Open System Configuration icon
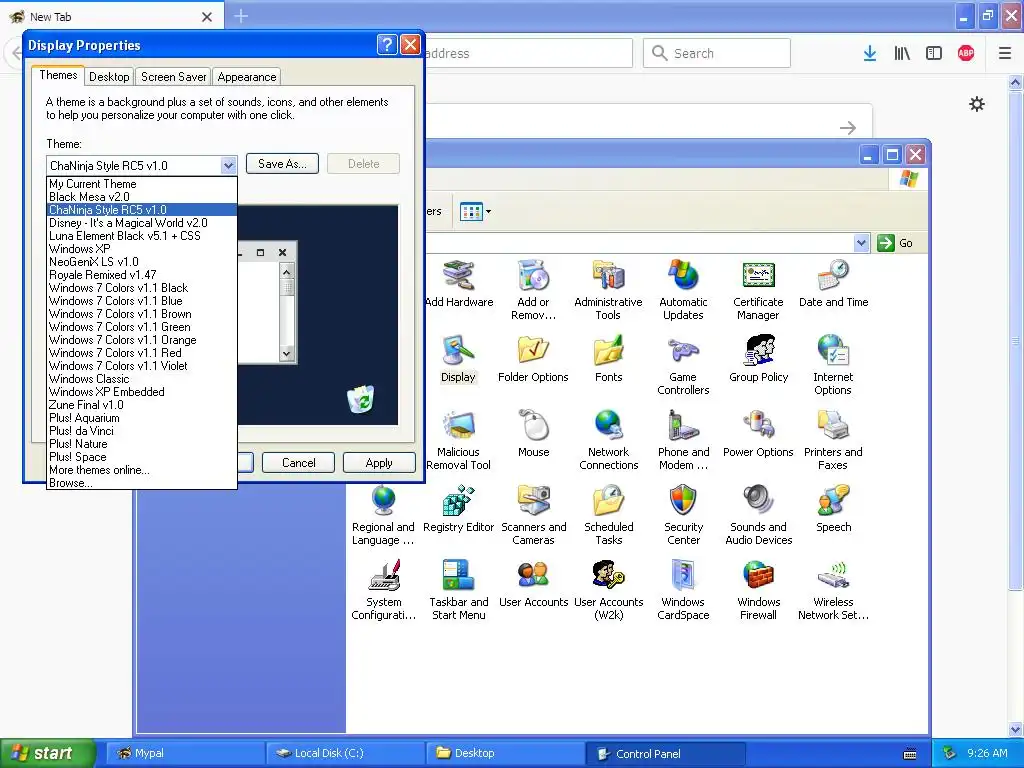Image resolution: width=1024 pixels, height=768 pixels. point(383,590)
